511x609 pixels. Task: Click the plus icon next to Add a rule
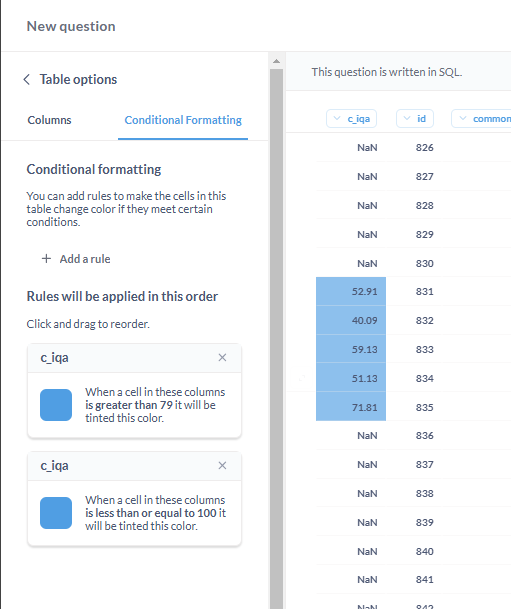click(46, 259)
